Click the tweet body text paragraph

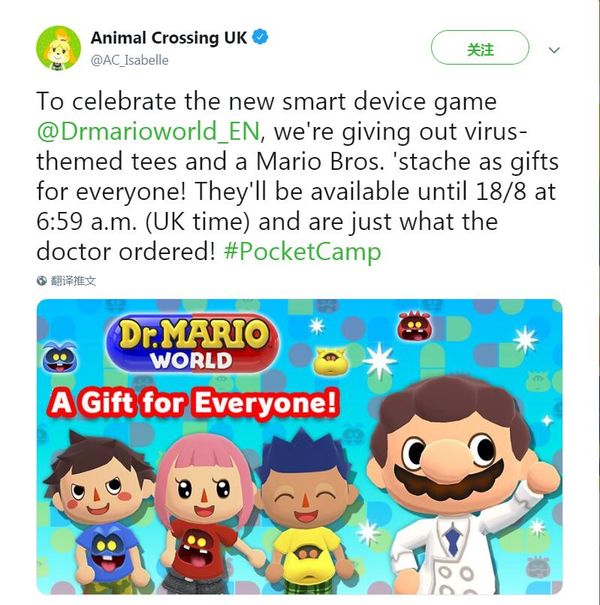click(297, 177)
